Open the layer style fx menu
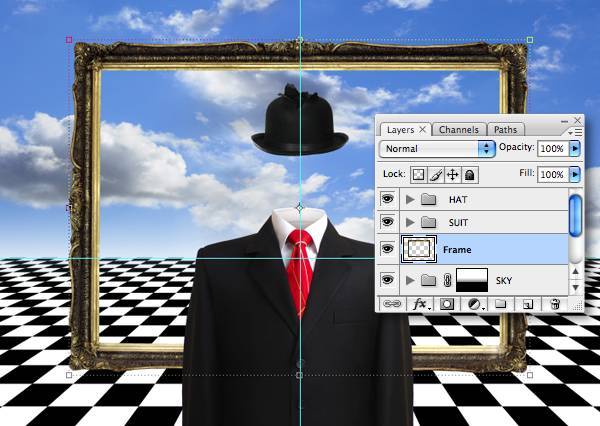The width and height of the screenshot is (600, 426). tap(421, 304)
